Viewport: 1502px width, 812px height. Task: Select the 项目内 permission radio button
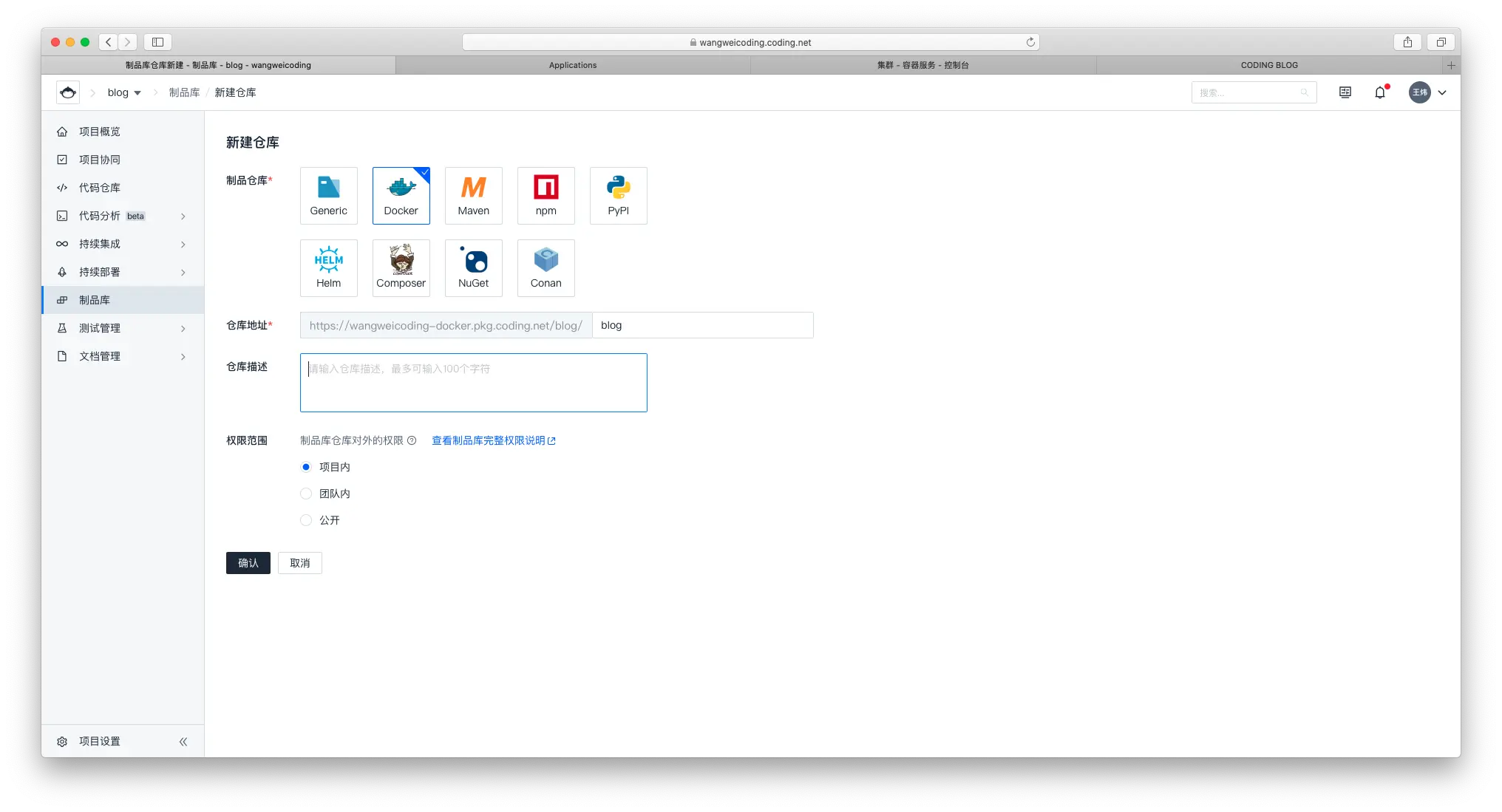click(x=306, y=467)
